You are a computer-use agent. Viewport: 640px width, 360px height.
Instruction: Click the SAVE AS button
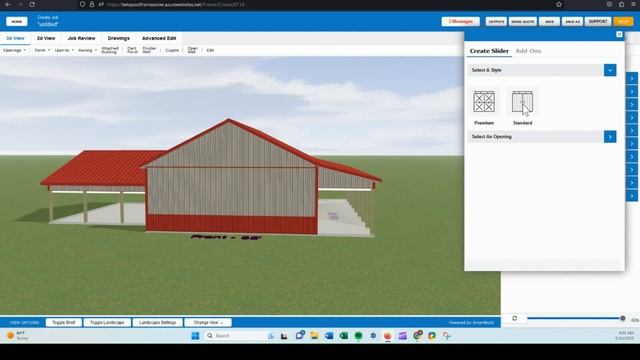572,21
